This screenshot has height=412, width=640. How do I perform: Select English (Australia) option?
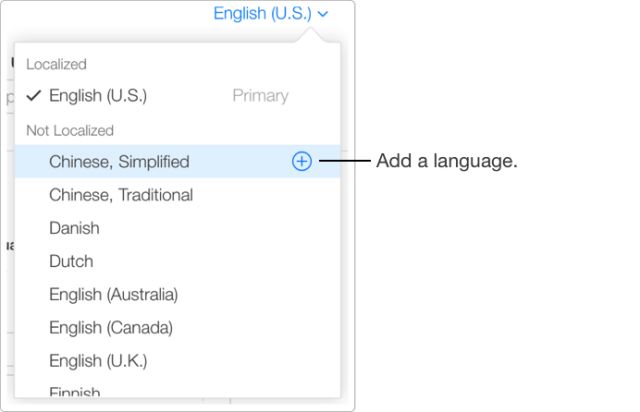tap(113, 294)
